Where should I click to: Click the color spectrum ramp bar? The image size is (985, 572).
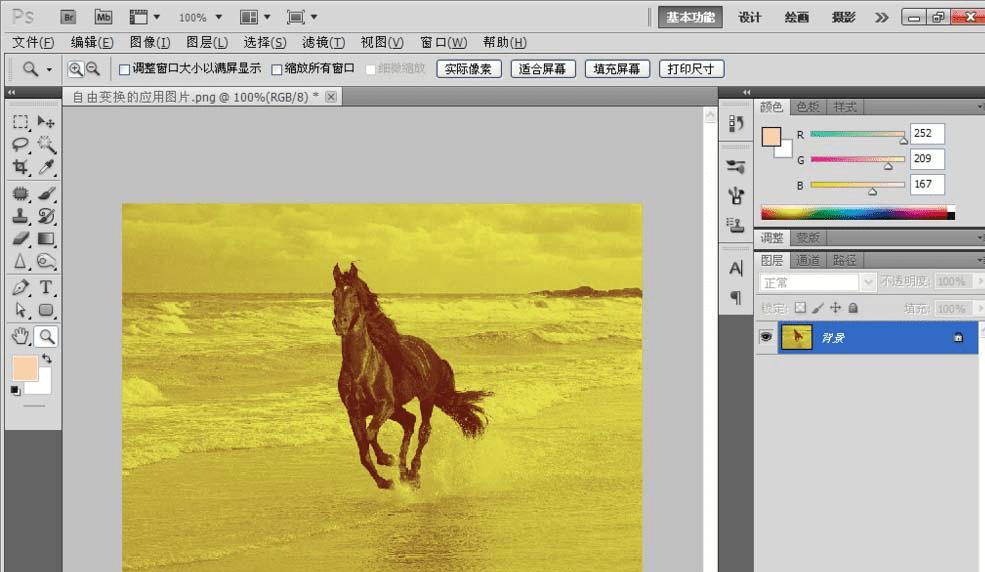point(856,212)
